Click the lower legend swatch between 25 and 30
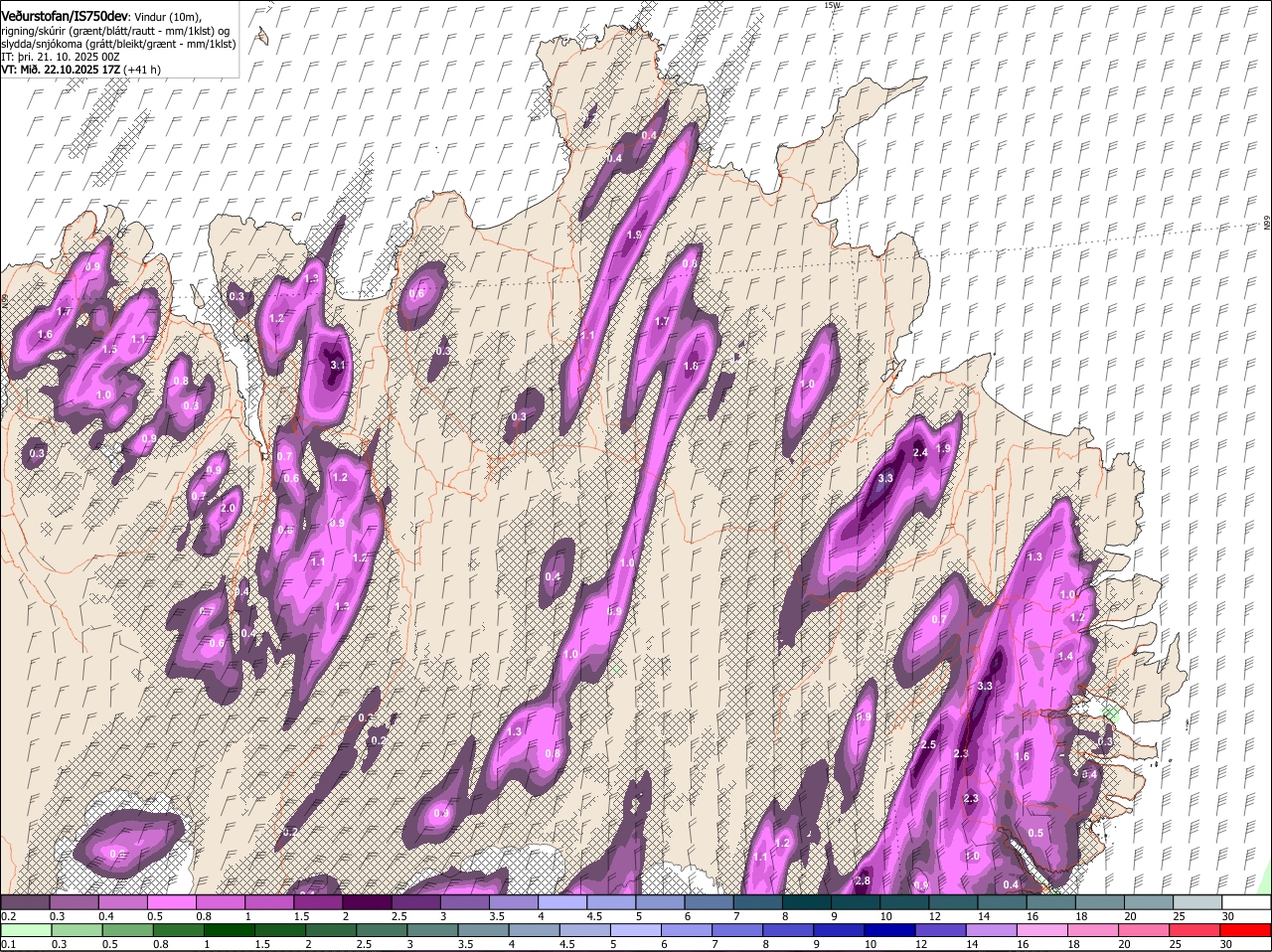The image size is (1272, 952). click(x=1195, y=930)
